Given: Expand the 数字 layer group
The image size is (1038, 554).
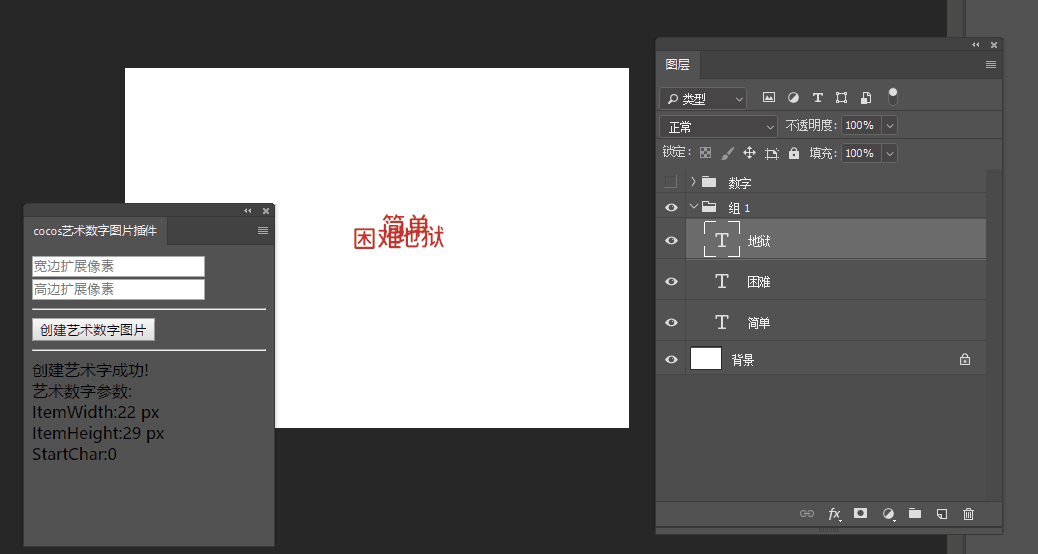Looking at the screenshot, I should (x=693, y=181).
